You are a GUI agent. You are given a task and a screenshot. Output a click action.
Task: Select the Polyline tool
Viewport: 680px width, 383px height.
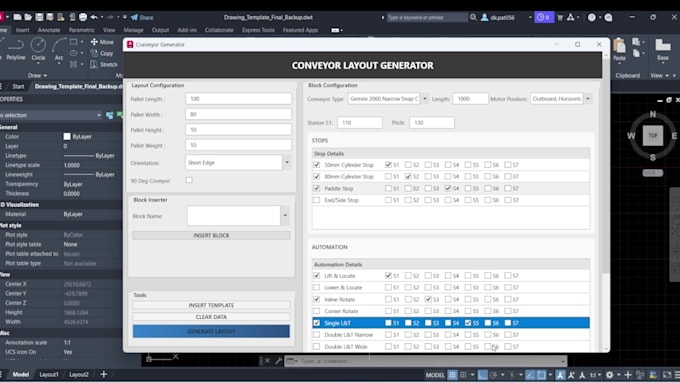16,49
